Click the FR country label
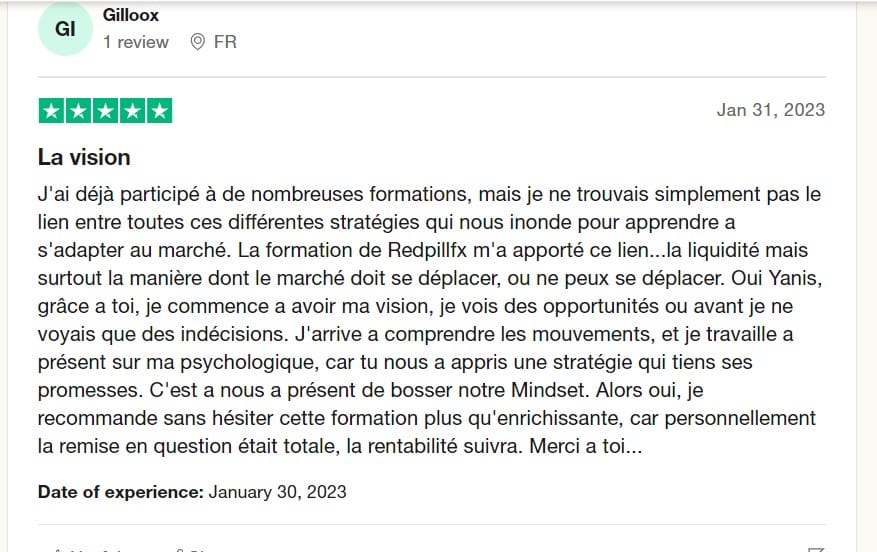The width and height of the screenshot is (877, 552). 225,42
